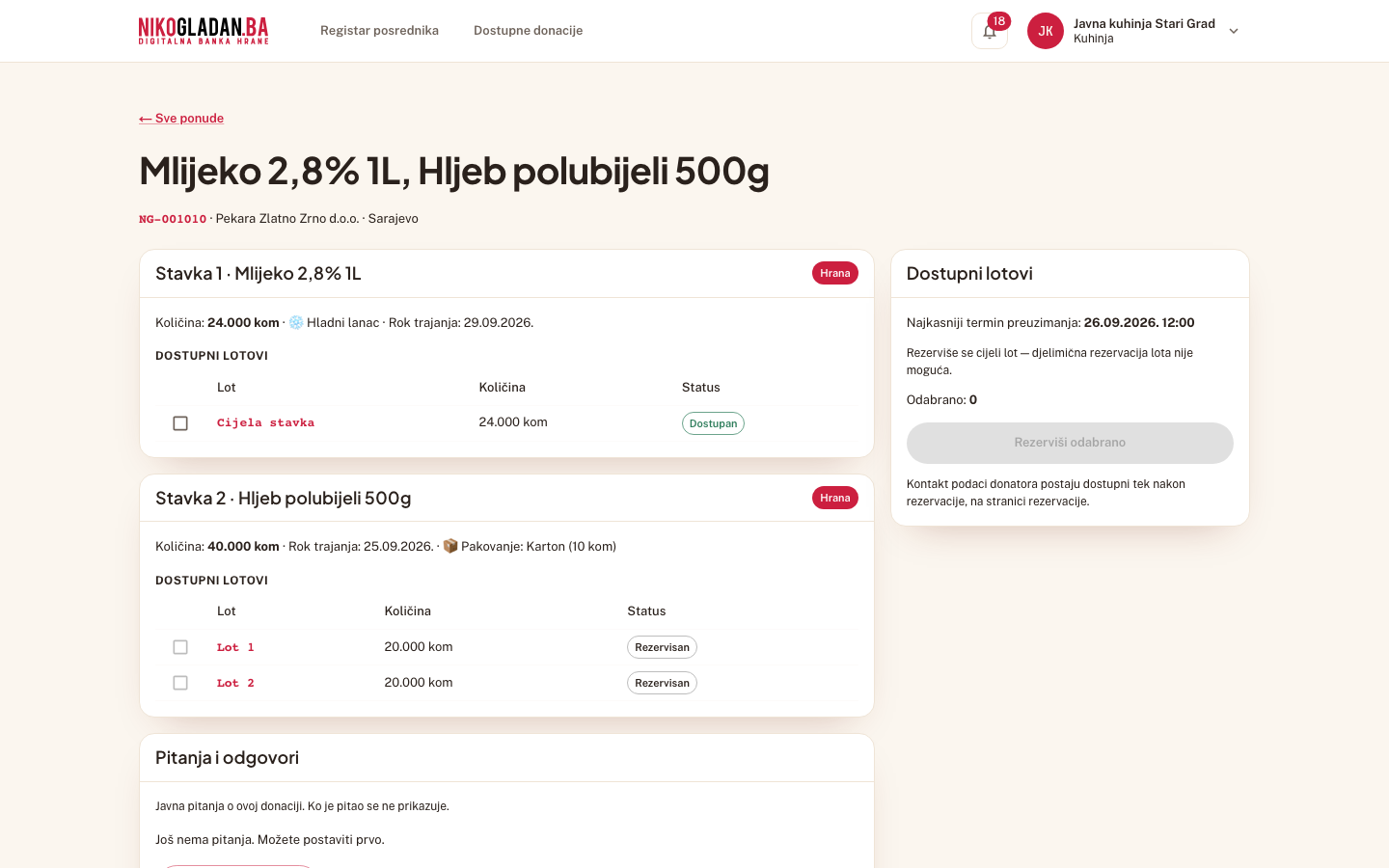
Task: Click the text Još nema pitanja
Action: pos(204,840)
